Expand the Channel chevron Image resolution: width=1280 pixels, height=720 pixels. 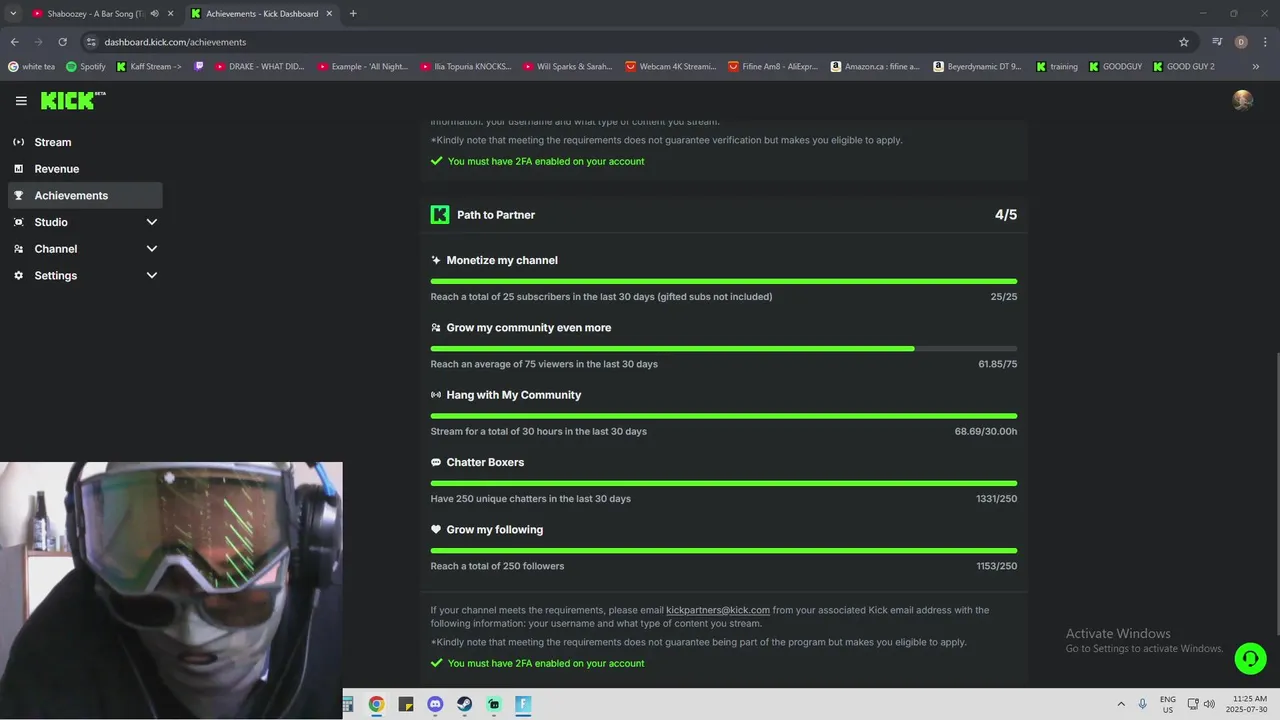(152, 249)
